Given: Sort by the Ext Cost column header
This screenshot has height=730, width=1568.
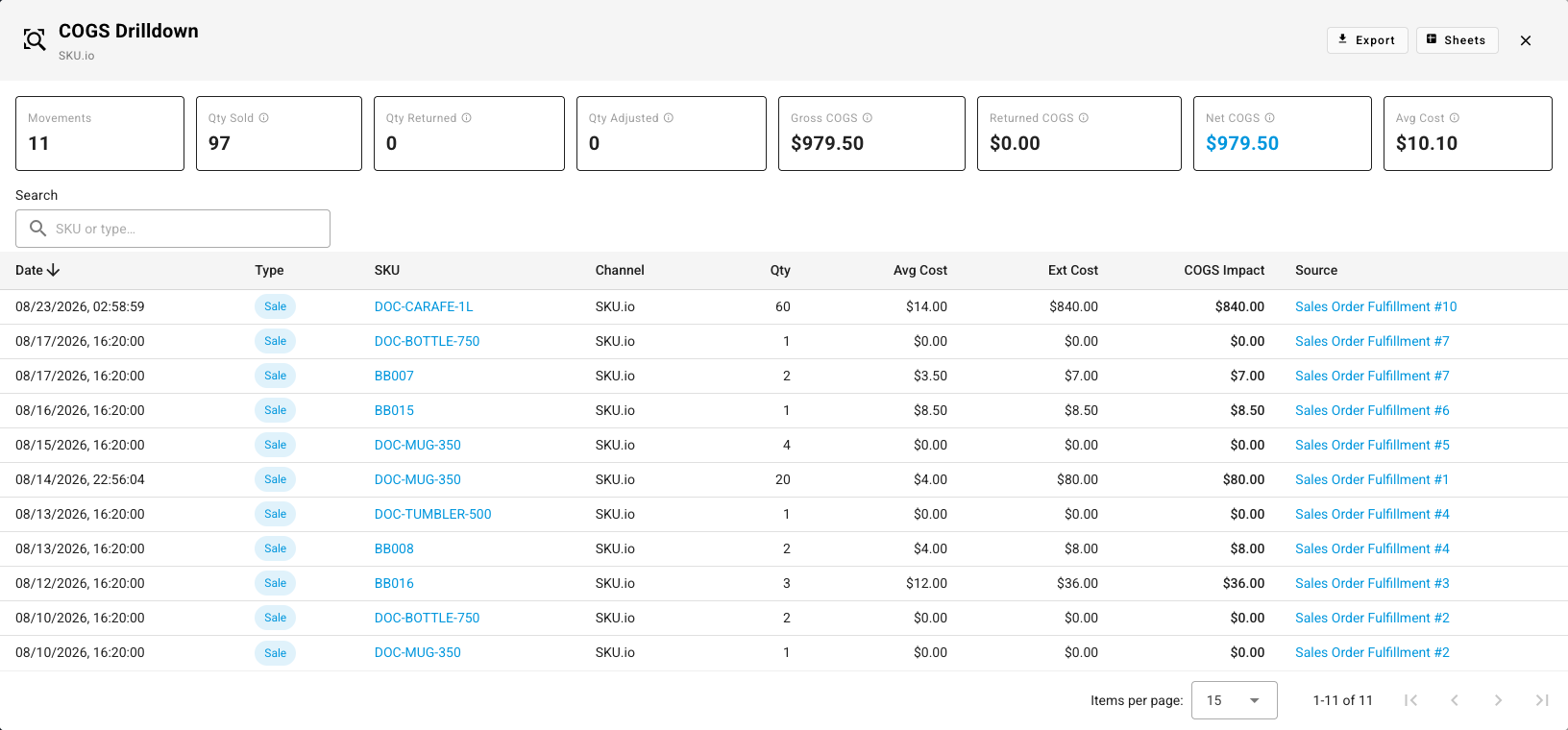Looking at the screenshot, I should click(x=1073, y=270).
